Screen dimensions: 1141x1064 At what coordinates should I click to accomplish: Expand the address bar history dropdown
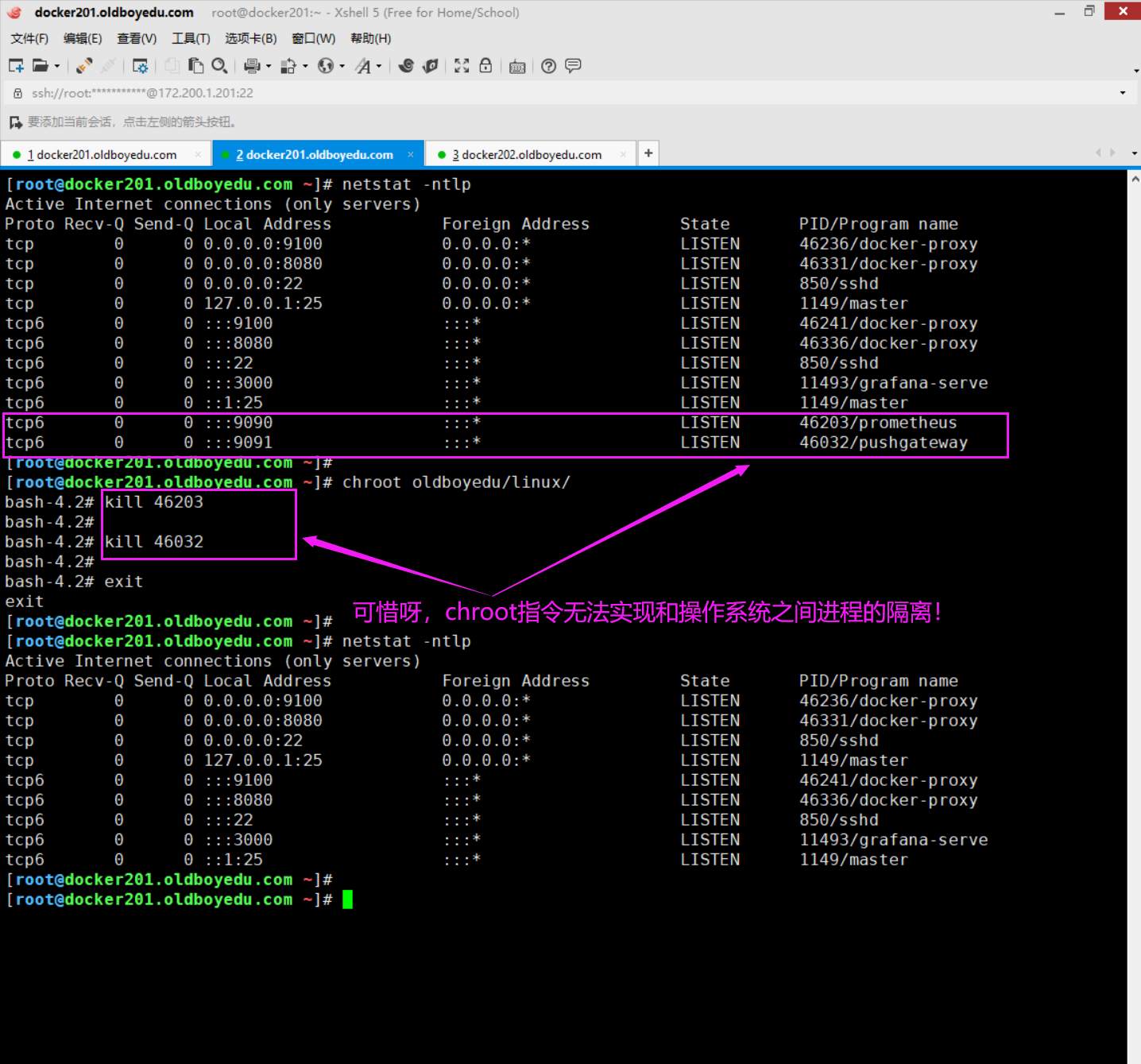(x=1123, y=93)
